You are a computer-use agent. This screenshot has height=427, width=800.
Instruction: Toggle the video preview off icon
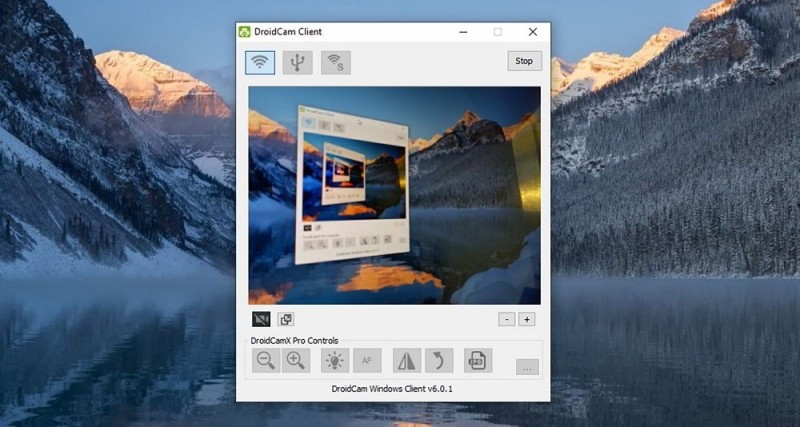261,319
